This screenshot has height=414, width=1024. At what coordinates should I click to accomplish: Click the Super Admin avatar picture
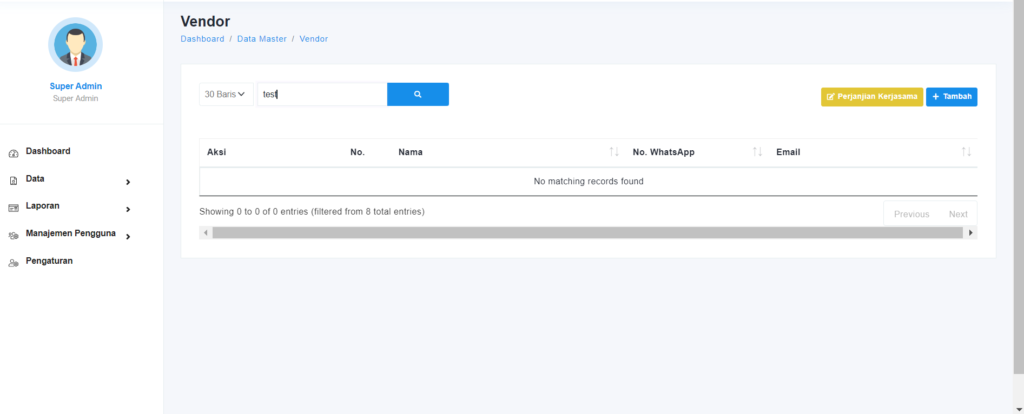[x=75, y=44]
